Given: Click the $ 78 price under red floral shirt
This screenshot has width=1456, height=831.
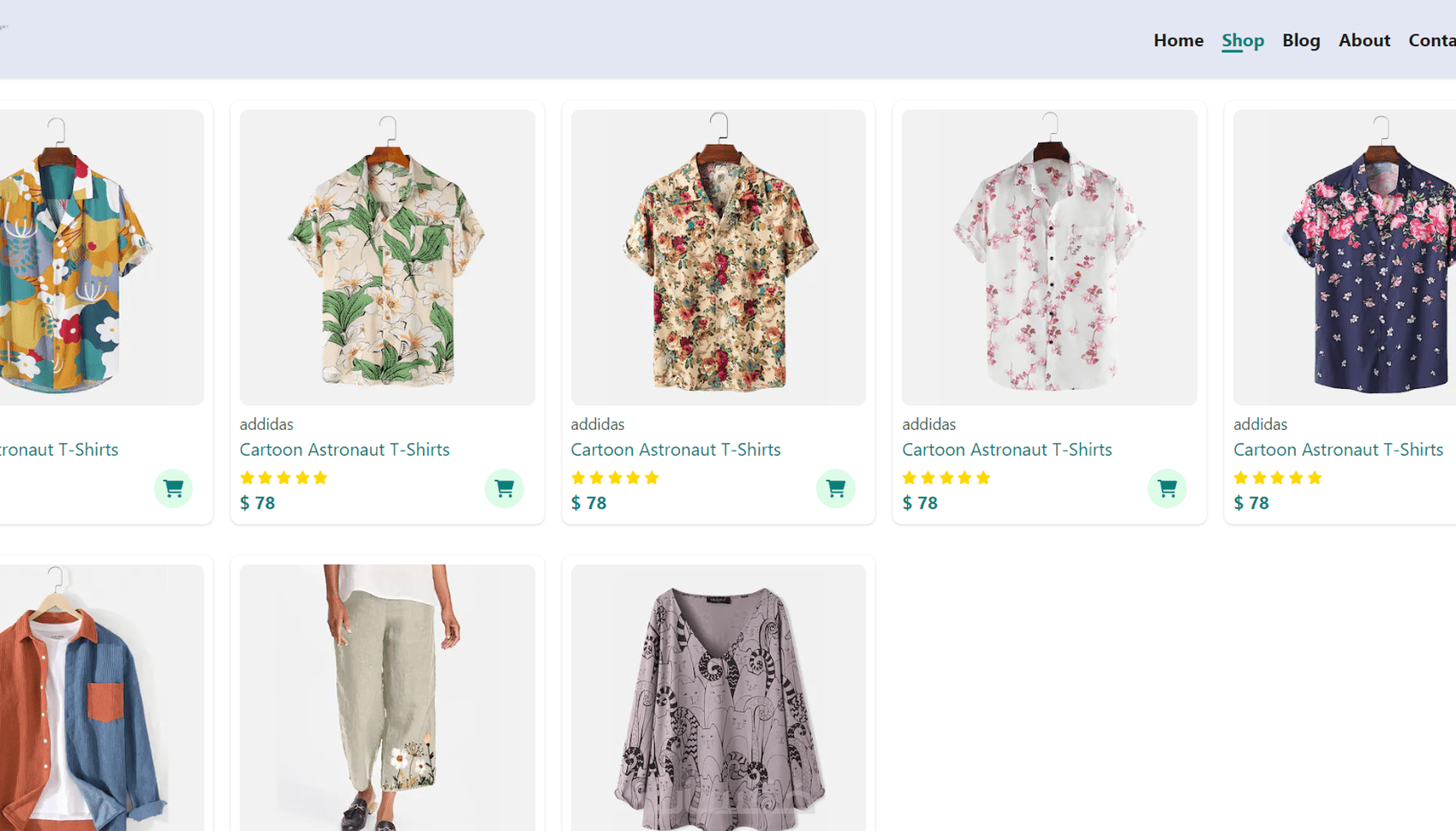Looking at the screenshot, I should [588, 503].
